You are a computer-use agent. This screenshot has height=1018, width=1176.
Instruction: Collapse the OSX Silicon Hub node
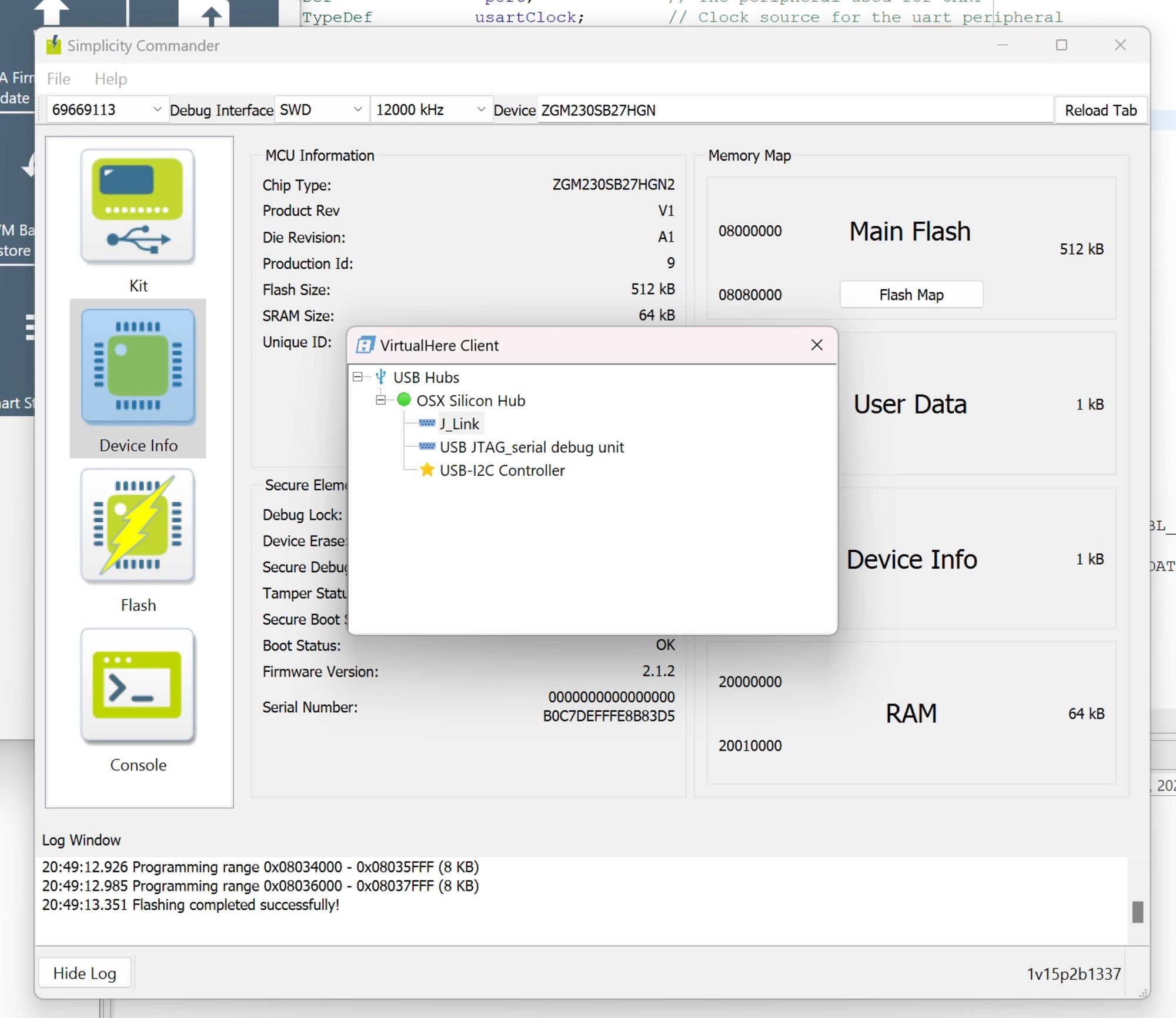click(x=381, y=400)
